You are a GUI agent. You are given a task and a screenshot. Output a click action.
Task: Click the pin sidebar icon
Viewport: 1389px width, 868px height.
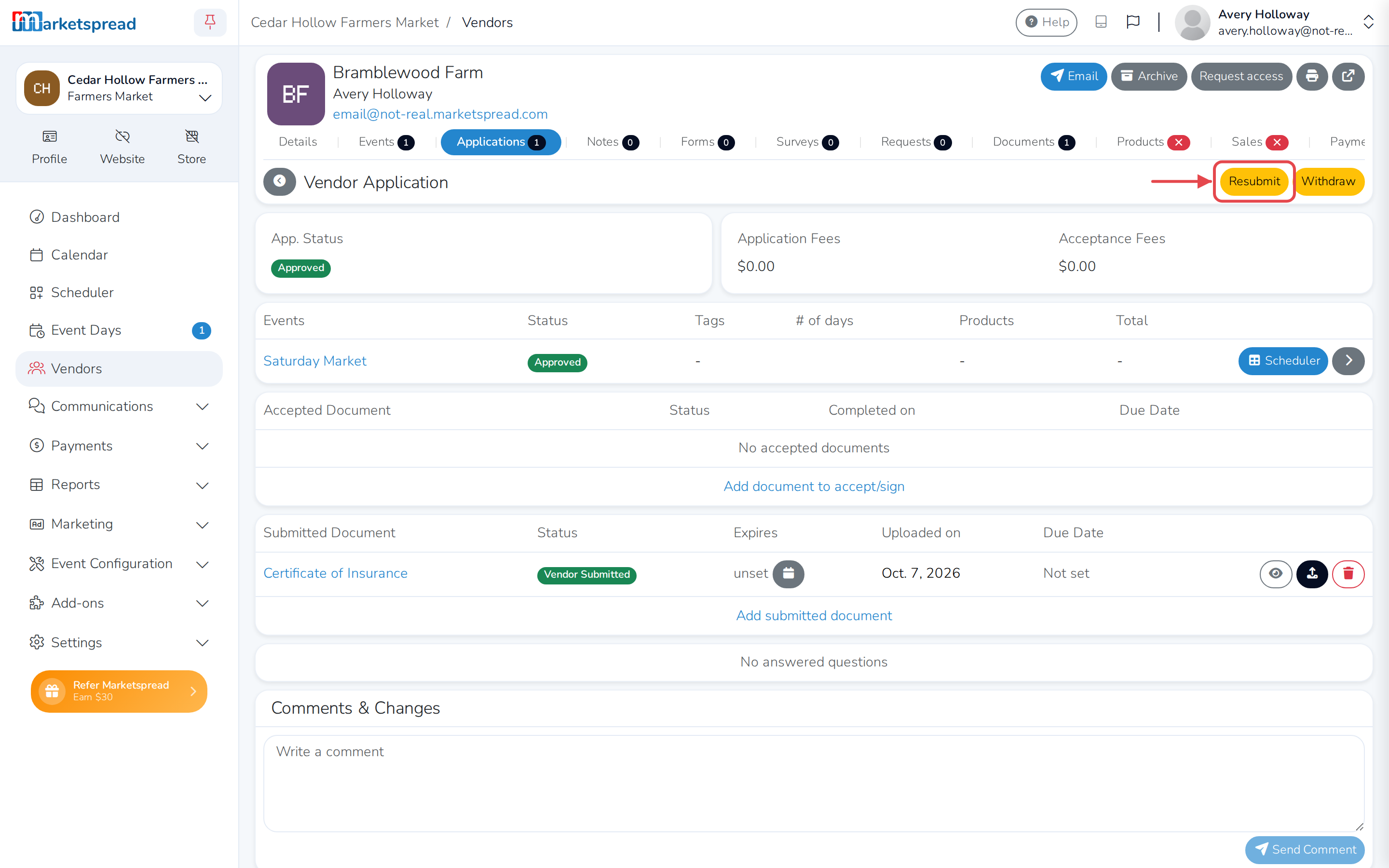(x=210, y=22)
